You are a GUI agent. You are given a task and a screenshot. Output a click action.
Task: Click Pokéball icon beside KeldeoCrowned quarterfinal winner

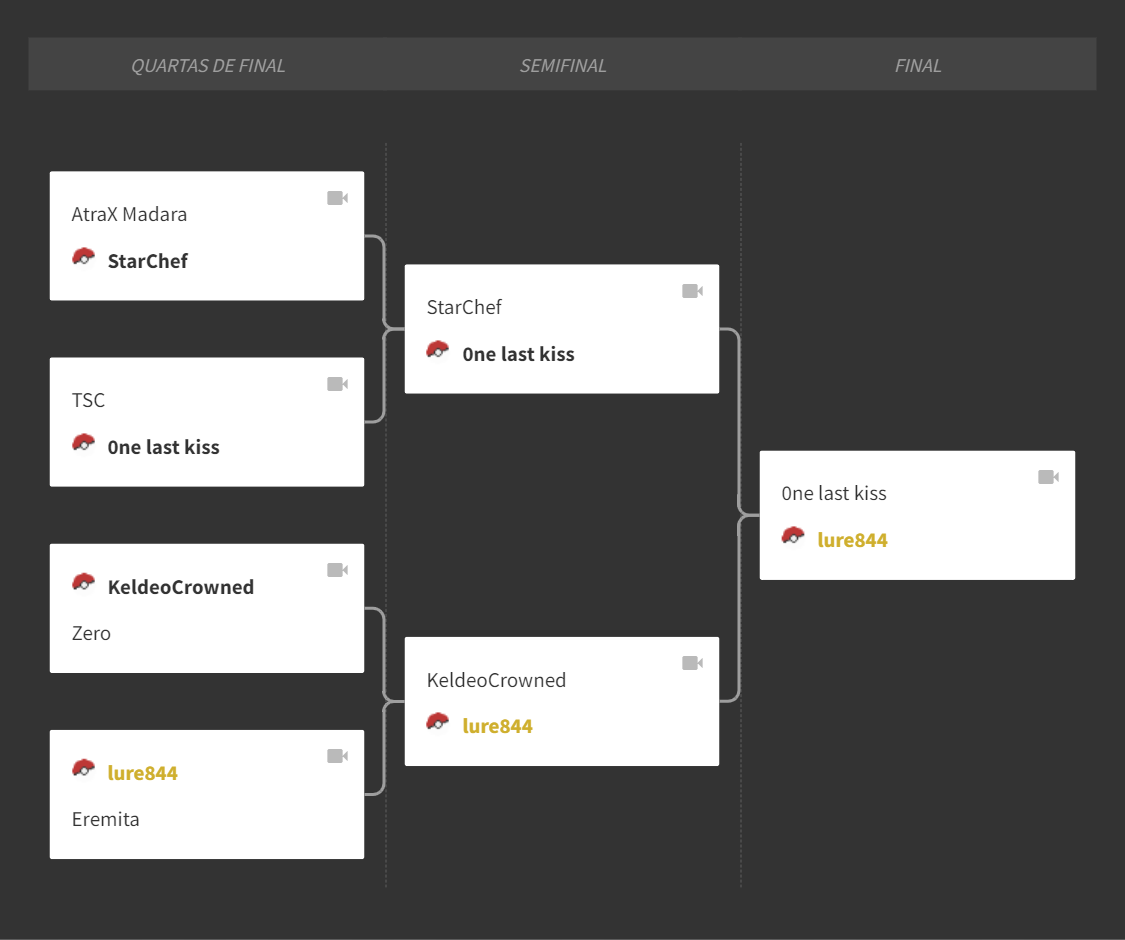tap(83, 583)
